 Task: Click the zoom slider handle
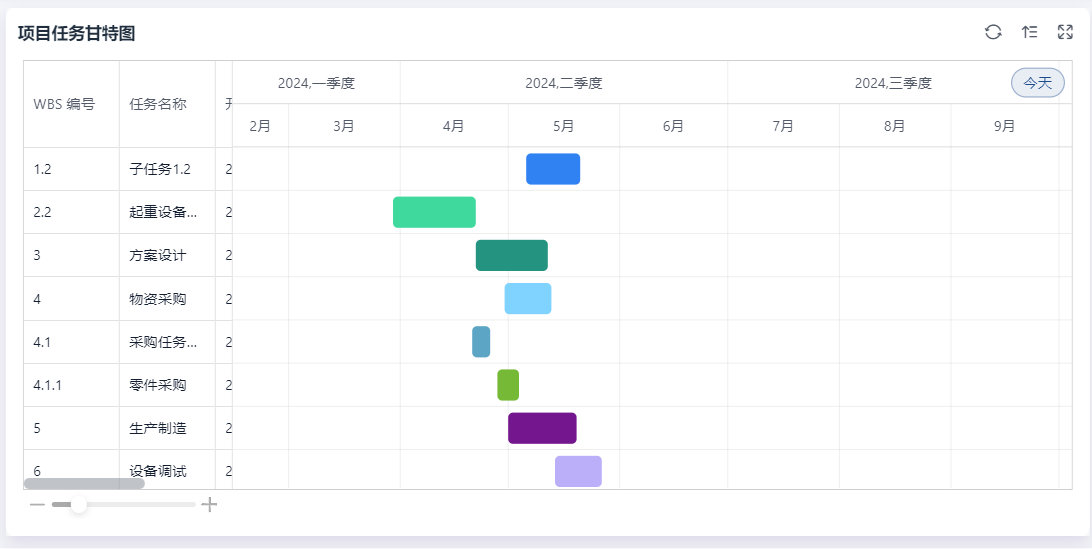pyautogui.click(x=78, y=505)
